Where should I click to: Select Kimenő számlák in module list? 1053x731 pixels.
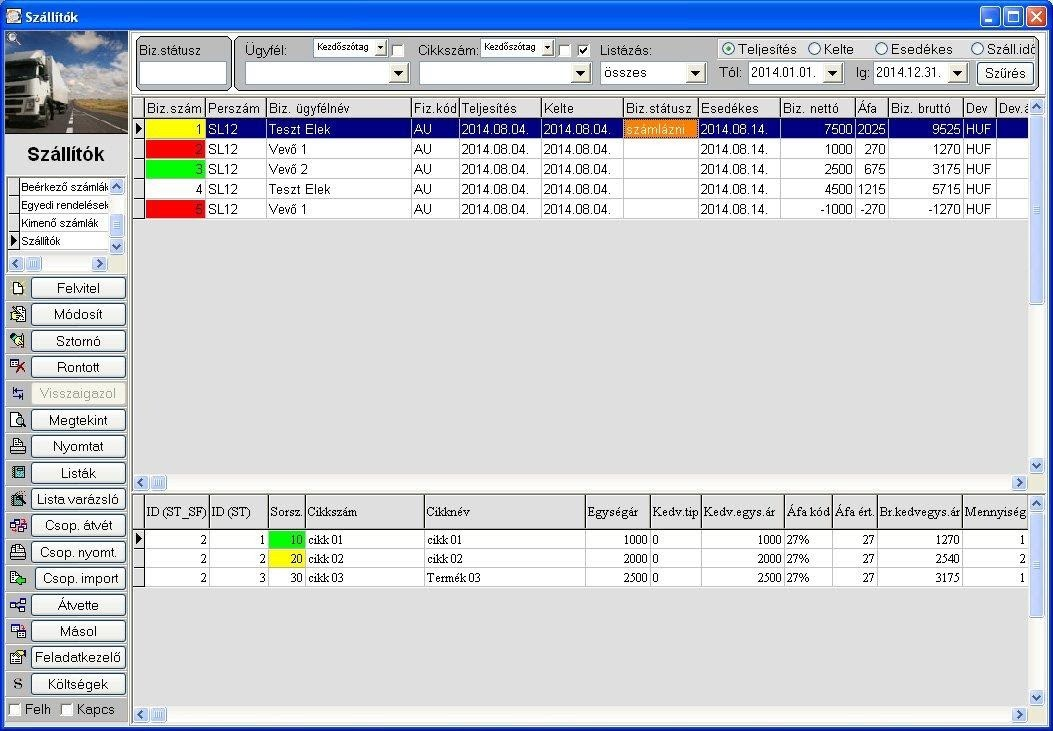(60, 223)
